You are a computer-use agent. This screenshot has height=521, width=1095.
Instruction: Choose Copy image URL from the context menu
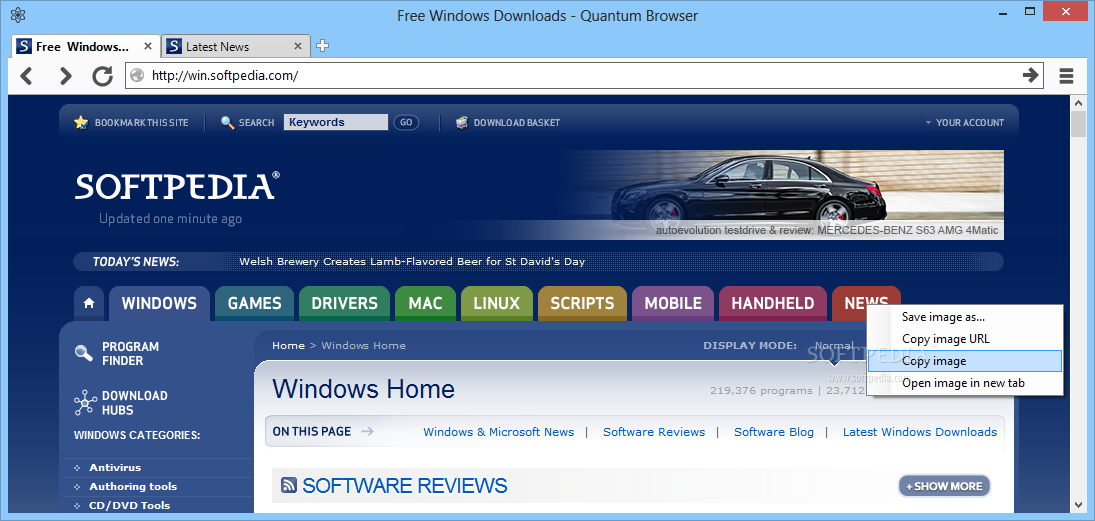[x=965, y=339]
